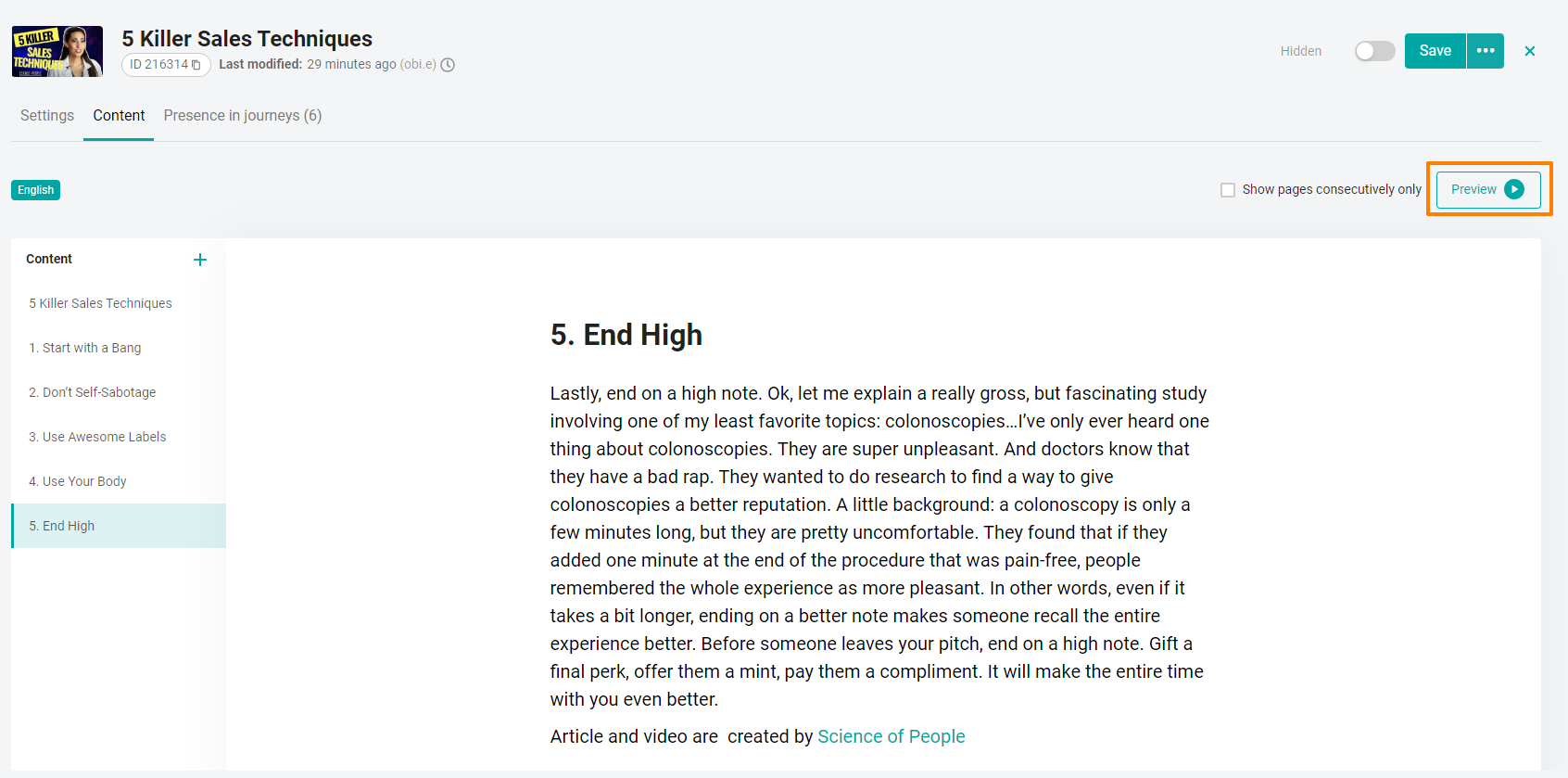
Task: Toggle the Hidden visibility switch
Action: tap(1374, 51)
